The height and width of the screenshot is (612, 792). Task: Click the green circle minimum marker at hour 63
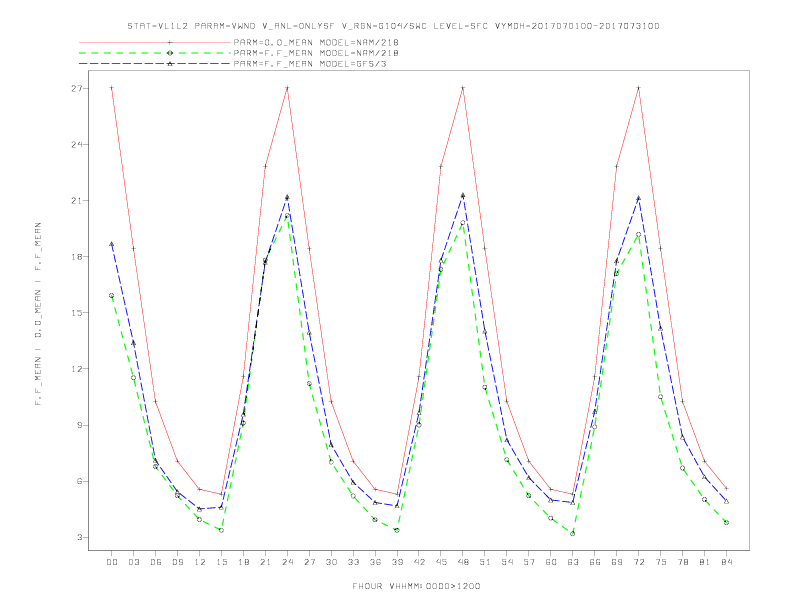coord(572,533)
